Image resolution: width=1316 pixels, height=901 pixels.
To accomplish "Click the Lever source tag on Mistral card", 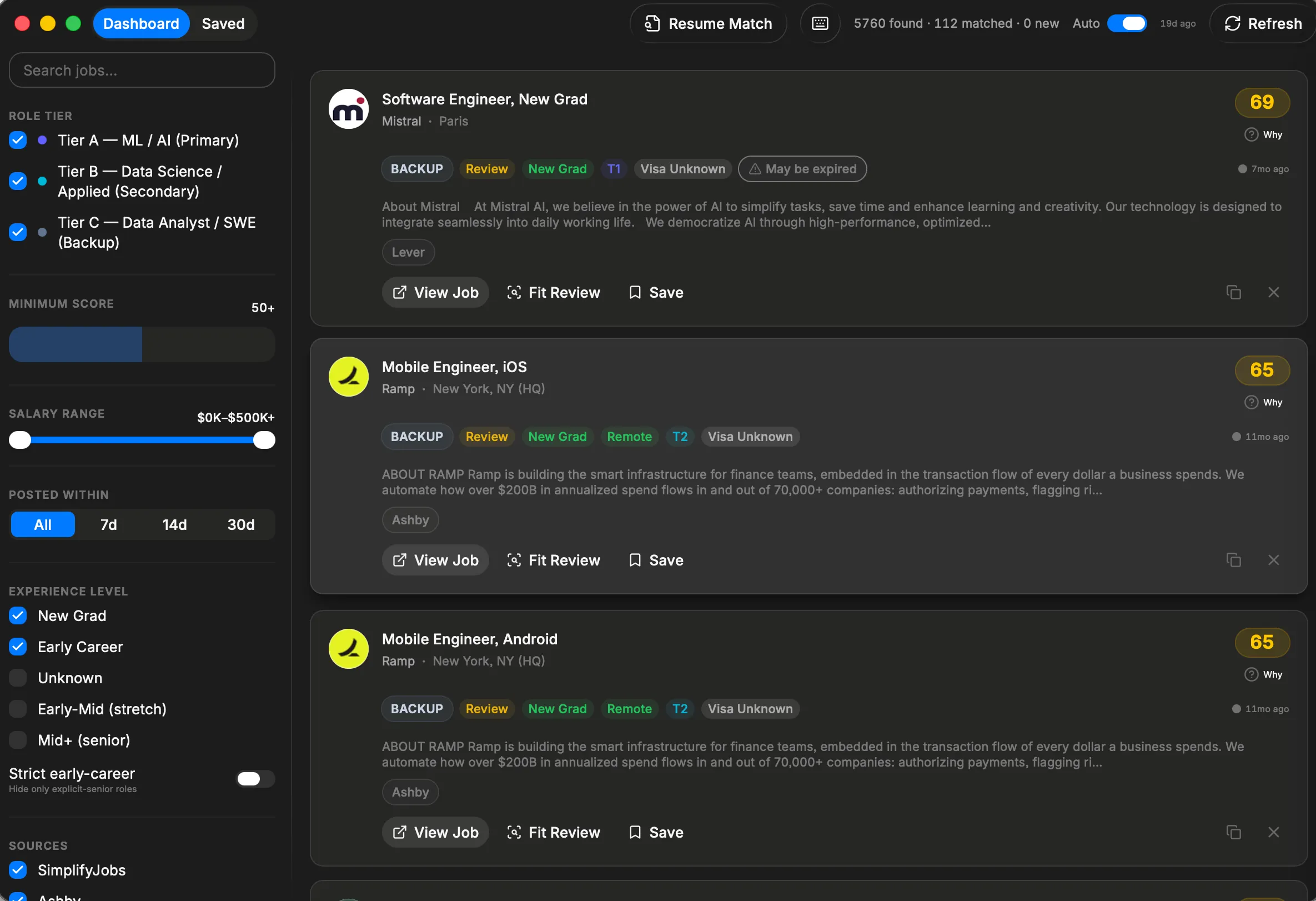I will (408, 252).
